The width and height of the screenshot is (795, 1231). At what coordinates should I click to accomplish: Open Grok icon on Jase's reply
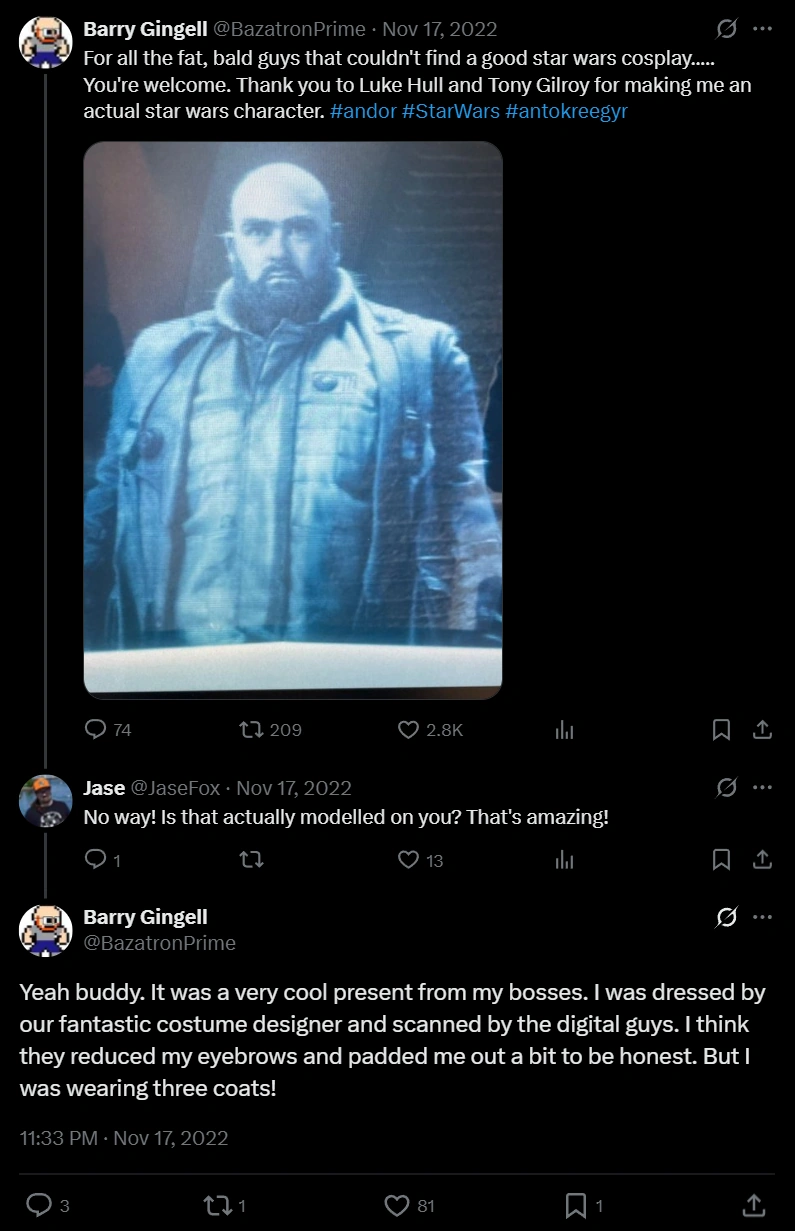coord(727,788)
